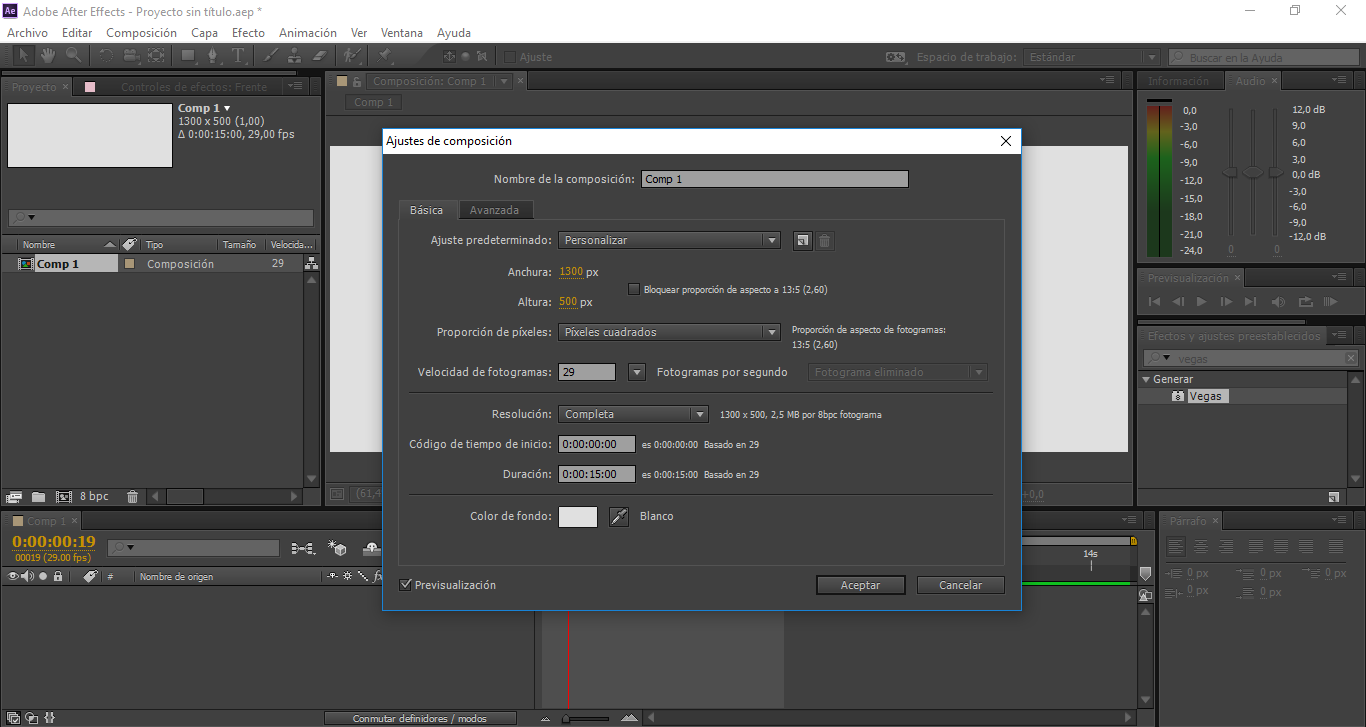Image resolution: width=1366 pixels, height=727 pixels.
Task: Delete selected project item with trash icon
Action: coord(132,496)
